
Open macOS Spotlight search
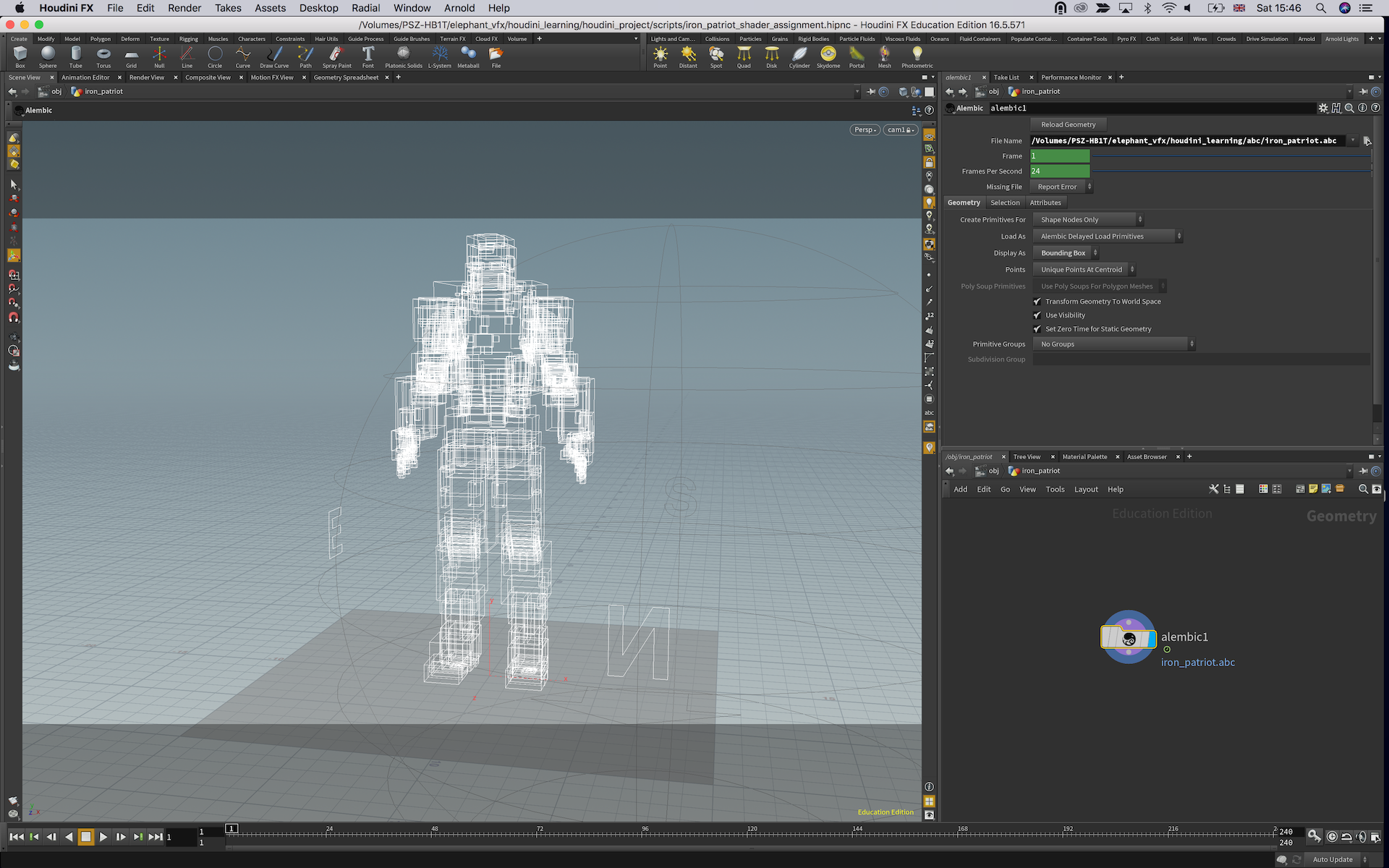[x=1320, y=8]
